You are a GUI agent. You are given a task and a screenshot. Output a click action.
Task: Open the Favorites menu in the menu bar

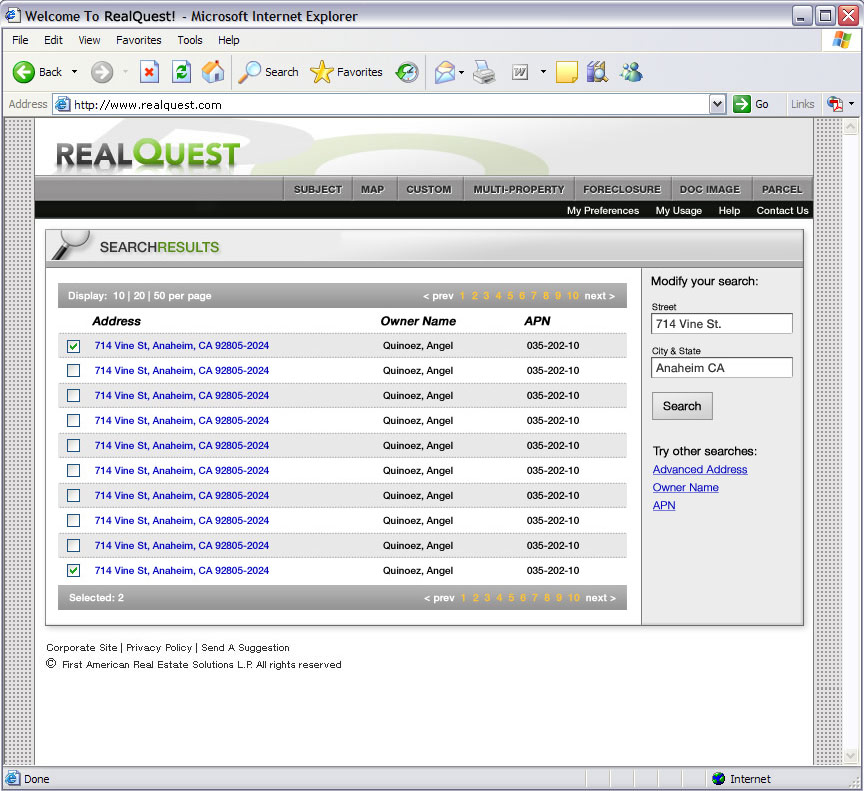click(x=139, y=40)
